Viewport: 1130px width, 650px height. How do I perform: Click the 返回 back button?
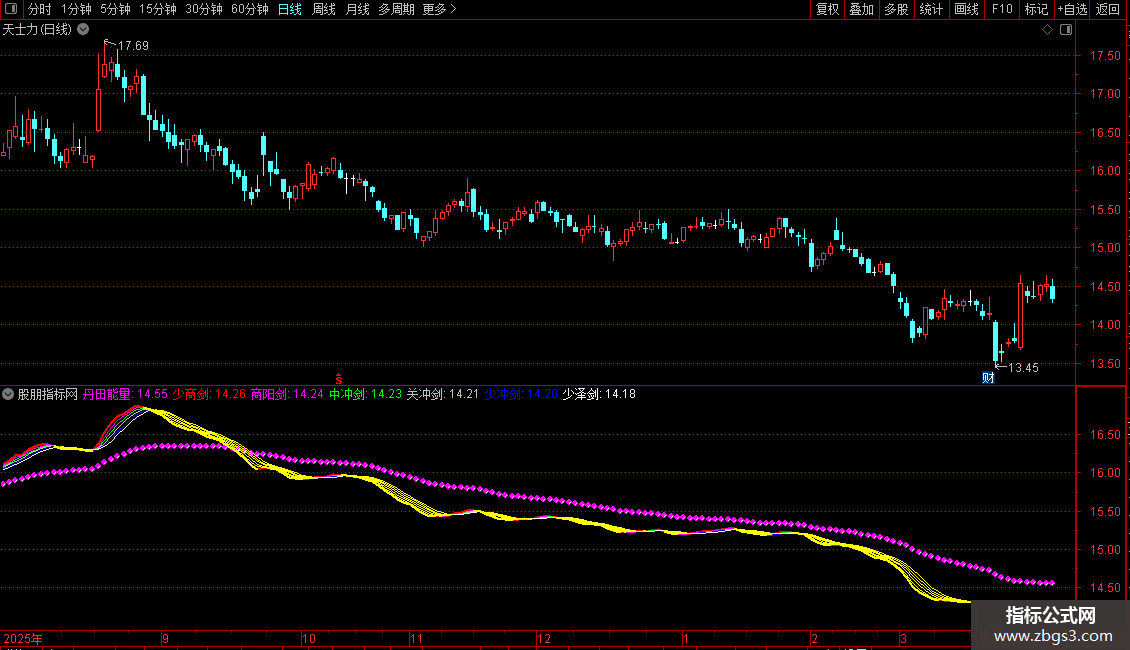(x=1108, y=9)
